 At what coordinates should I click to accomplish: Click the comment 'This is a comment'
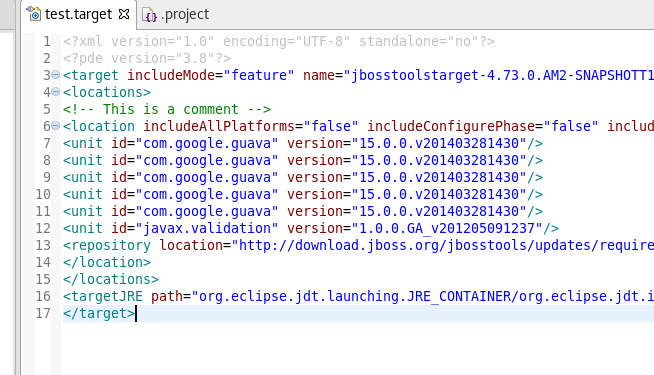(x=167, y=109)
